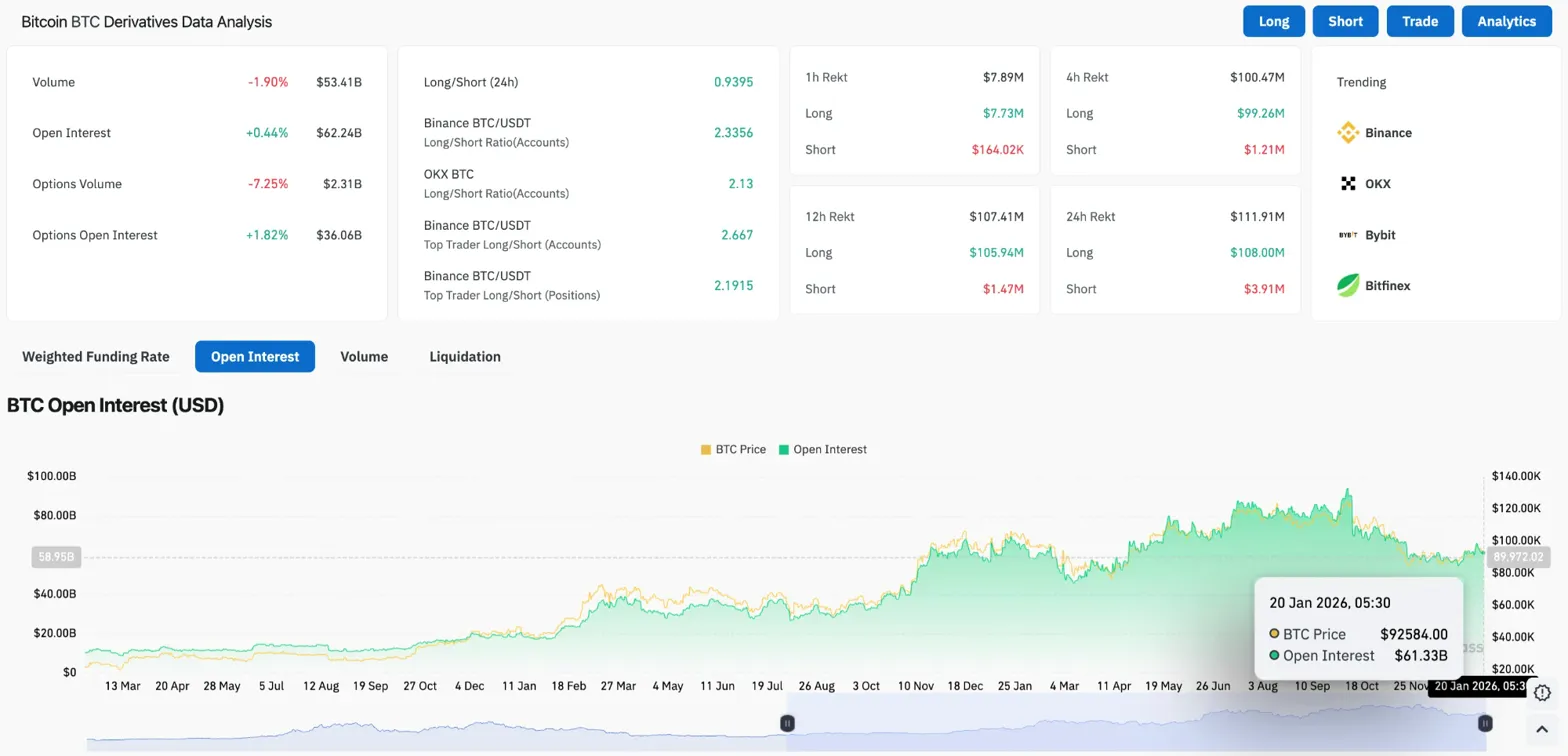Screen dimensions: 1568x756
Task: Click the Binance logo icon in Trending
Action: tap(1348, 133)
